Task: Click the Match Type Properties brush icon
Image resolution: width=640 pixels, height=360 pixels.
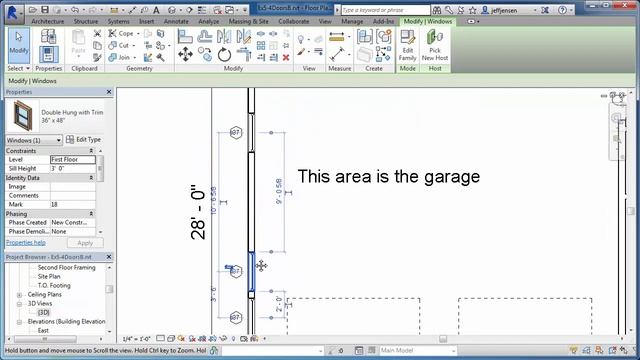Action: pyautogui.click(x=97, y=58)
